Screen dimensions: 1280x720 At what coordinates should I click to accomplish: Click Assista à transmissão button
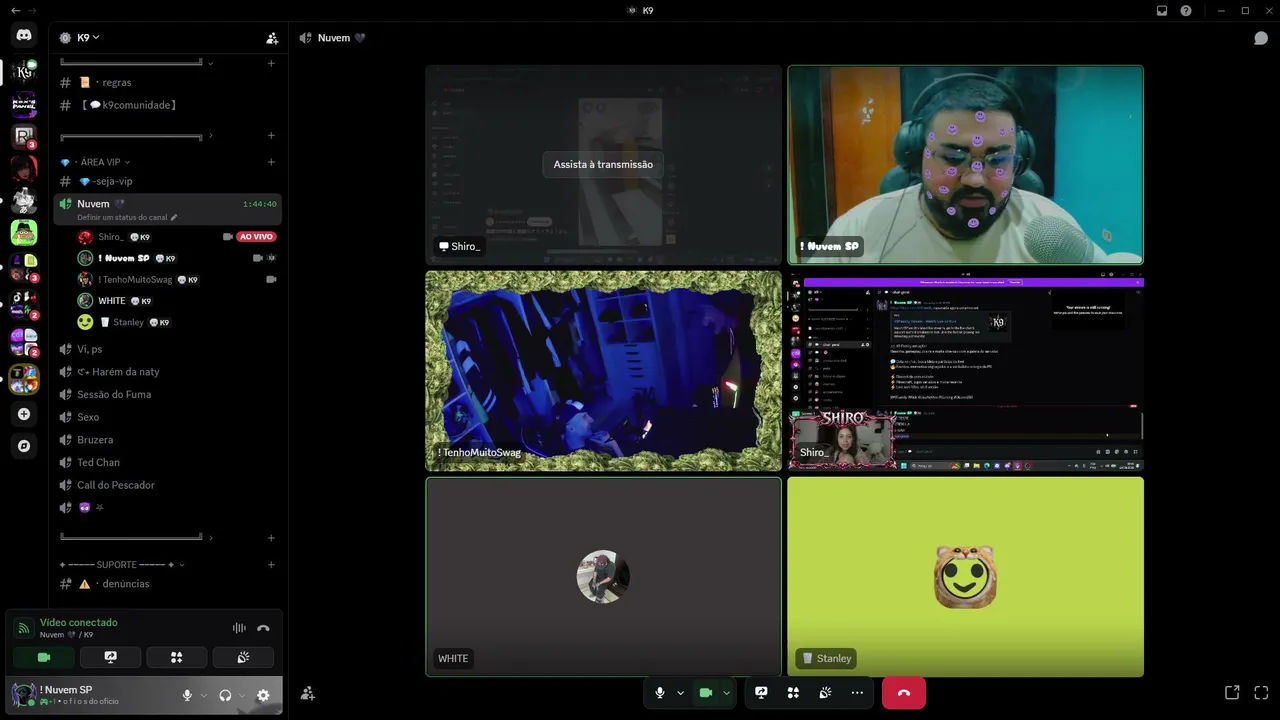(603, 164)
